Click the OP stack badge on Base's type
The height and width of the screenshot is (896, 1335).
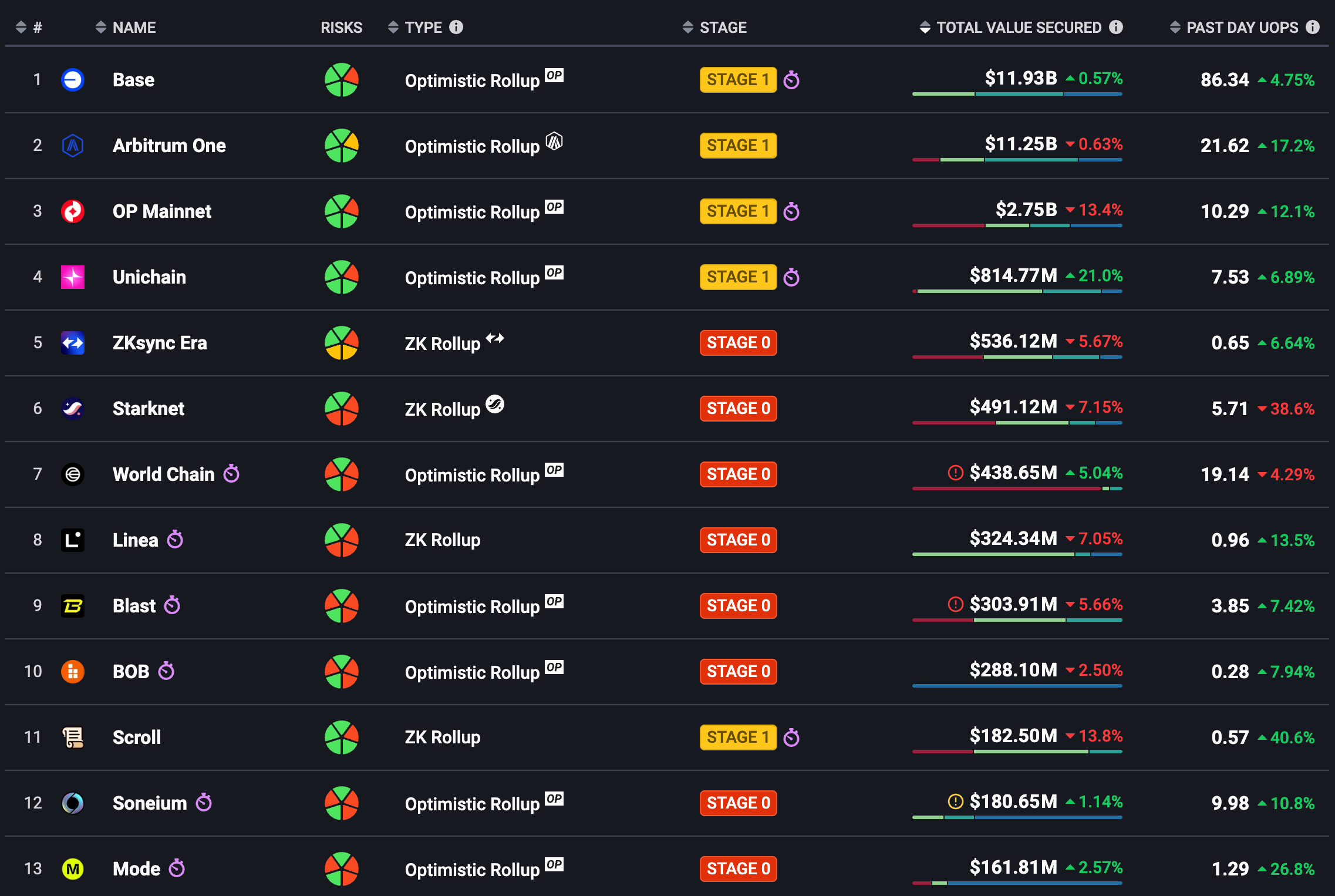554,75
